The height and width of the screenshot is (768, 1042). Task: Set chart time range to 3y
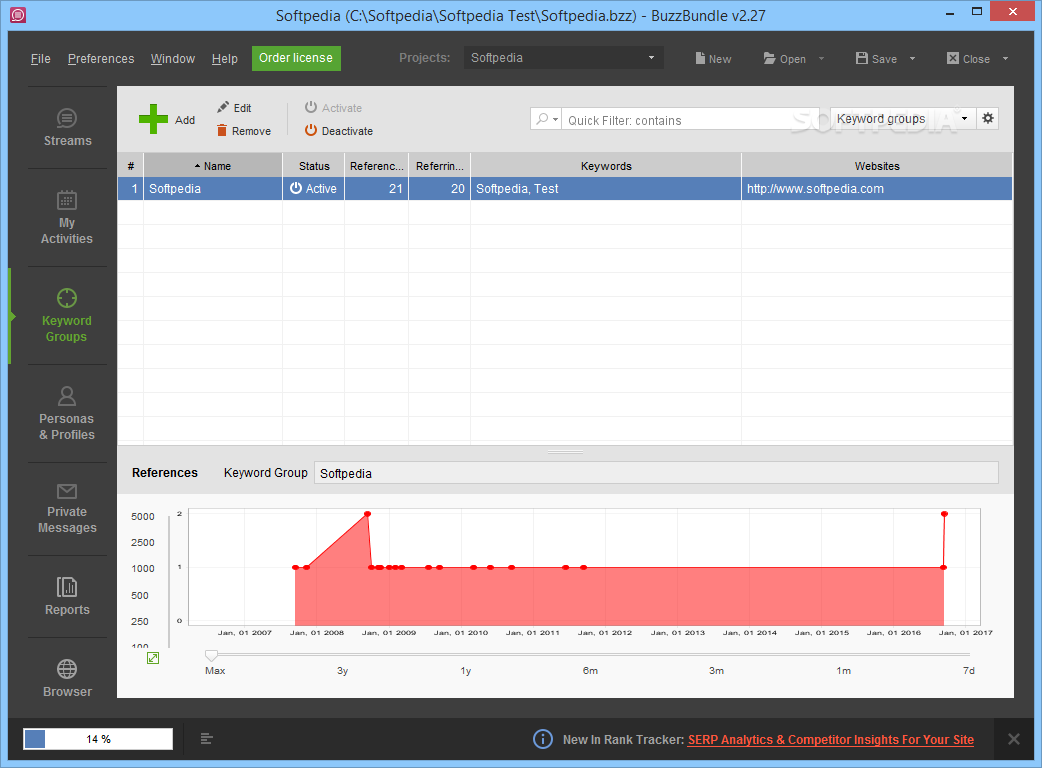(x=342, y=670)
